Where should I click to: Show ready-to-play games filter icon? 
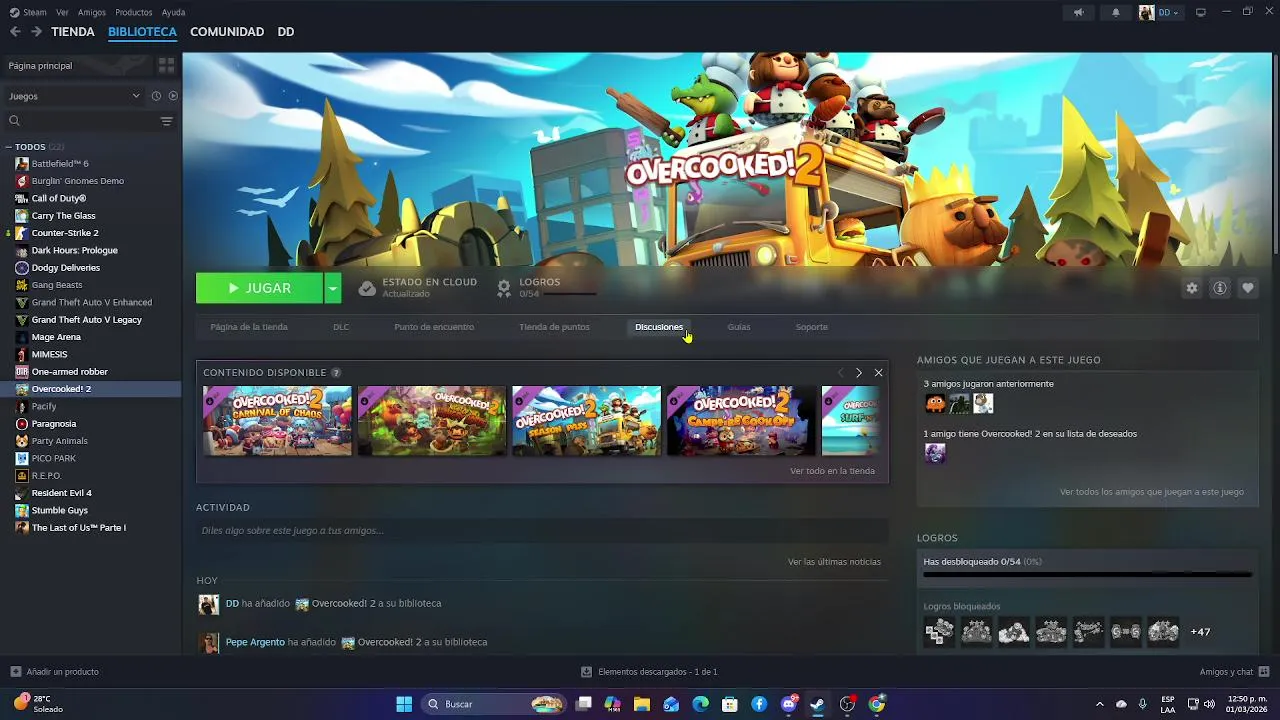pos(173,96)
